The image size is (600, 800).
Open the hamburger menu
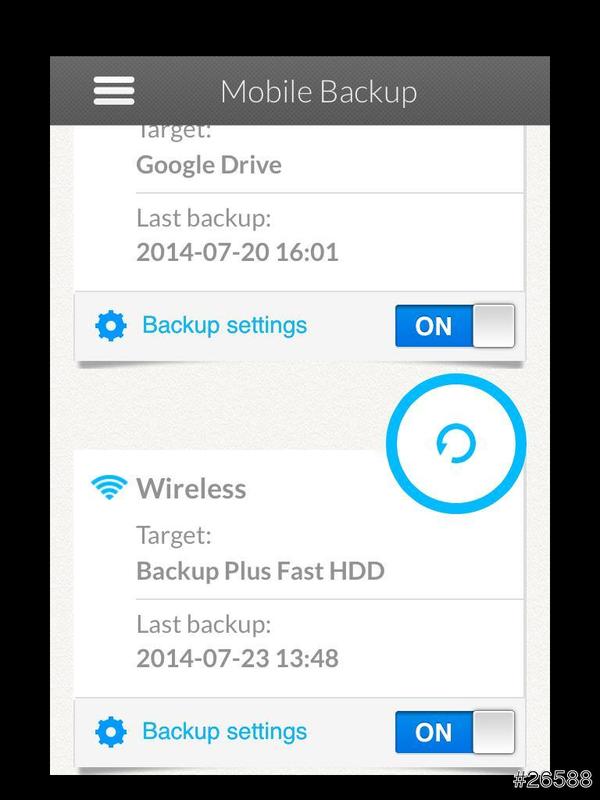coord(114,91)
